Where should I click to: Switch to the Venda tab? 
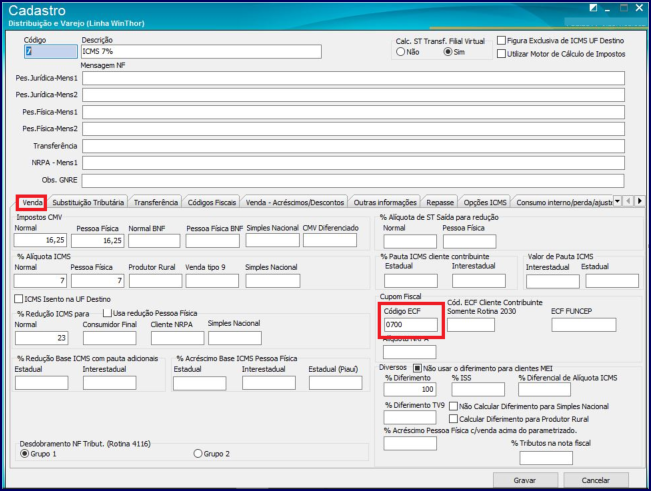pos(32,203)
